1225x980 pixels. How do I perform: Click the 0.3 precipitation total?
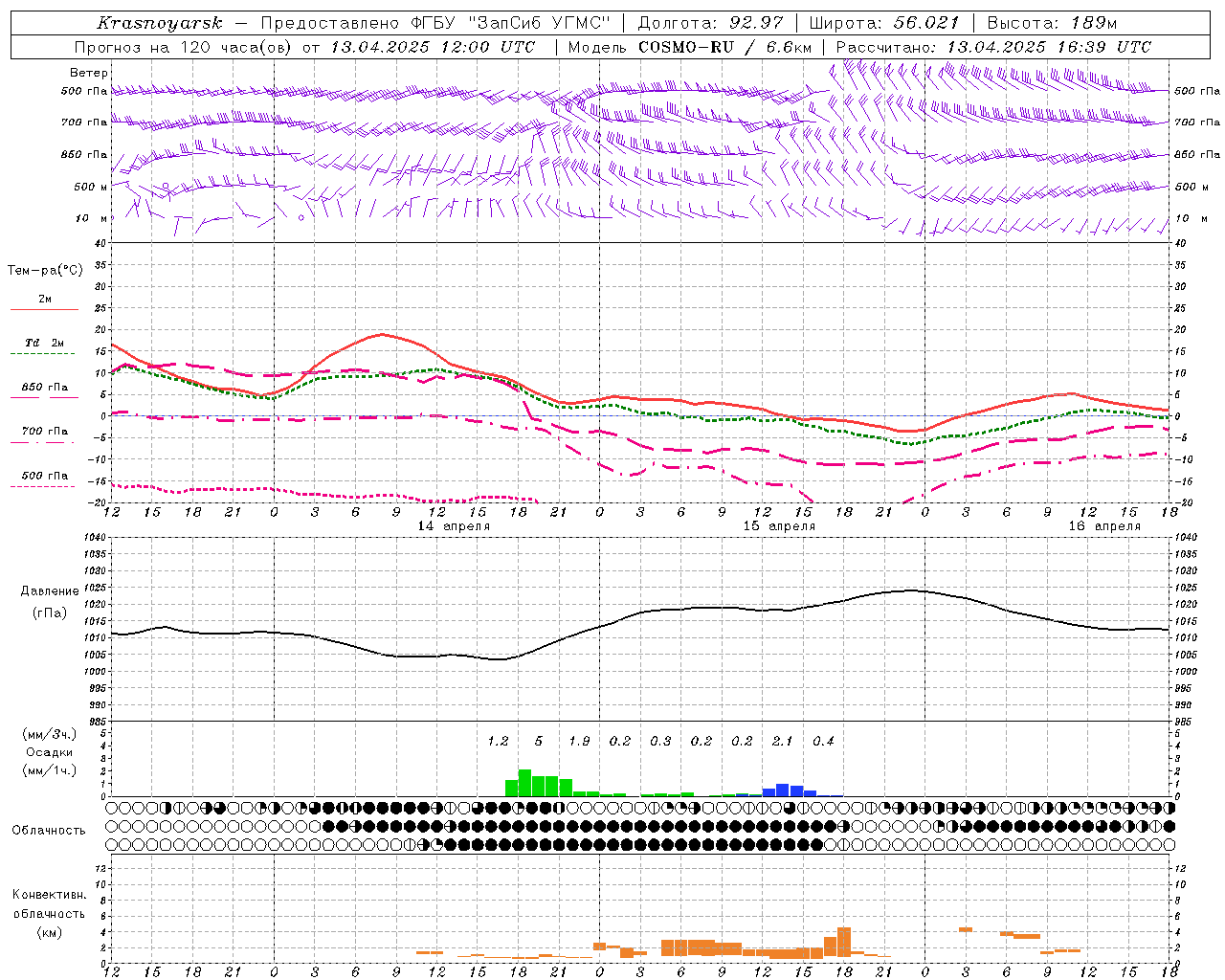[660, 742]
